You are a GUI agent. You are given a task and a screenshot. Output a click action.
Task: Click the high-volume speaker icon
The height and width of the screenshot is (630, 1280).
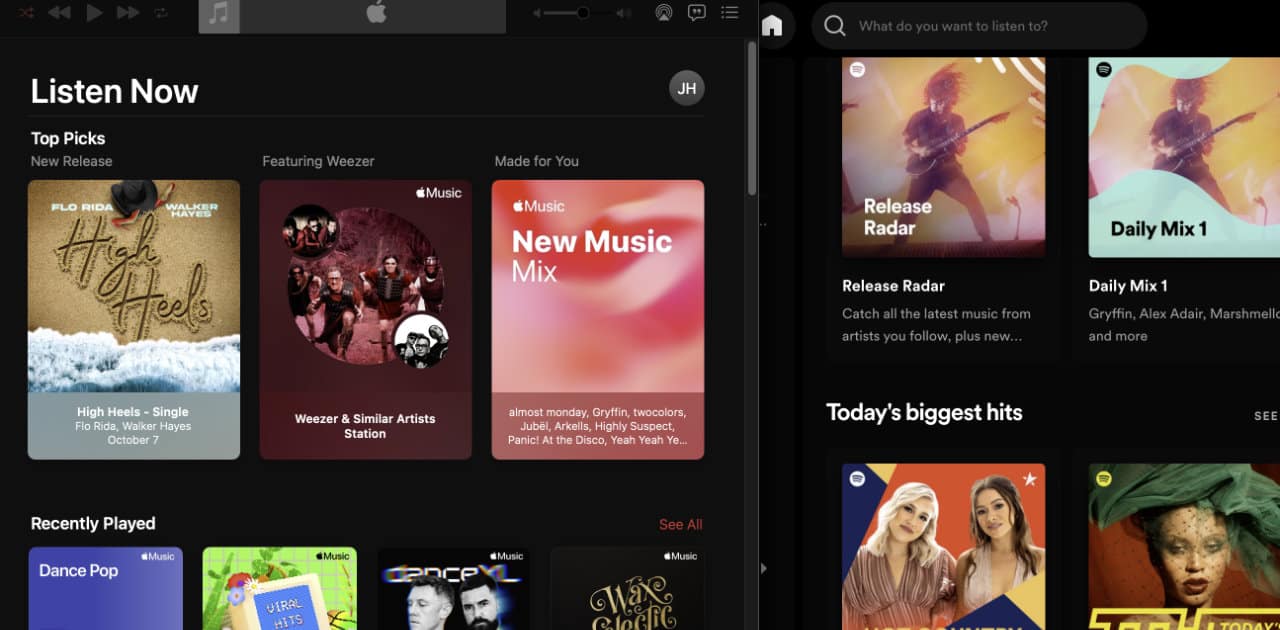[623, 13]
